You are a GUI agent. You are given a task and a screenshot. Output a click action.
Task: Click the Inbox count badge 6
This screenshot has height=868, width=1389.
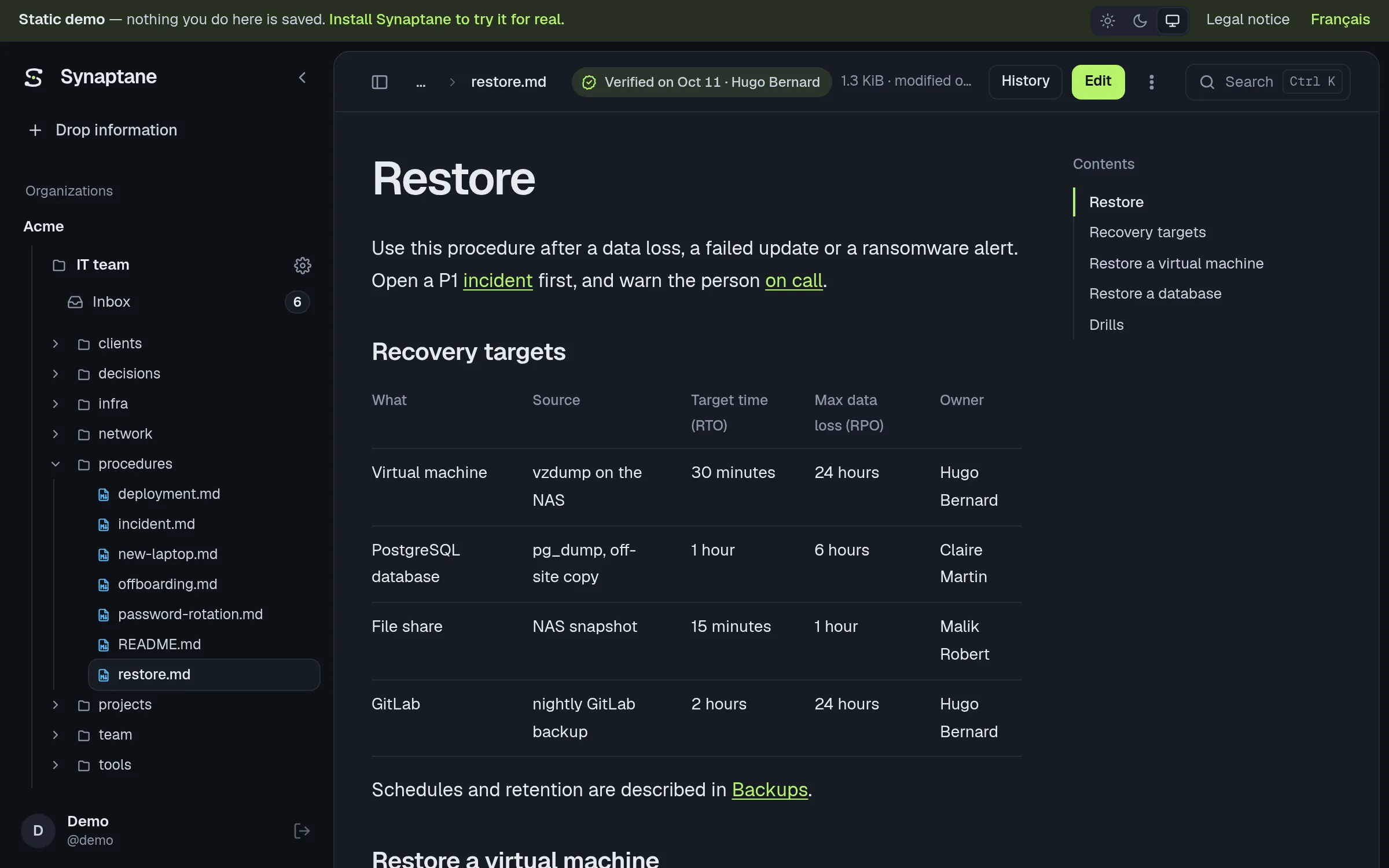point(297,302)
